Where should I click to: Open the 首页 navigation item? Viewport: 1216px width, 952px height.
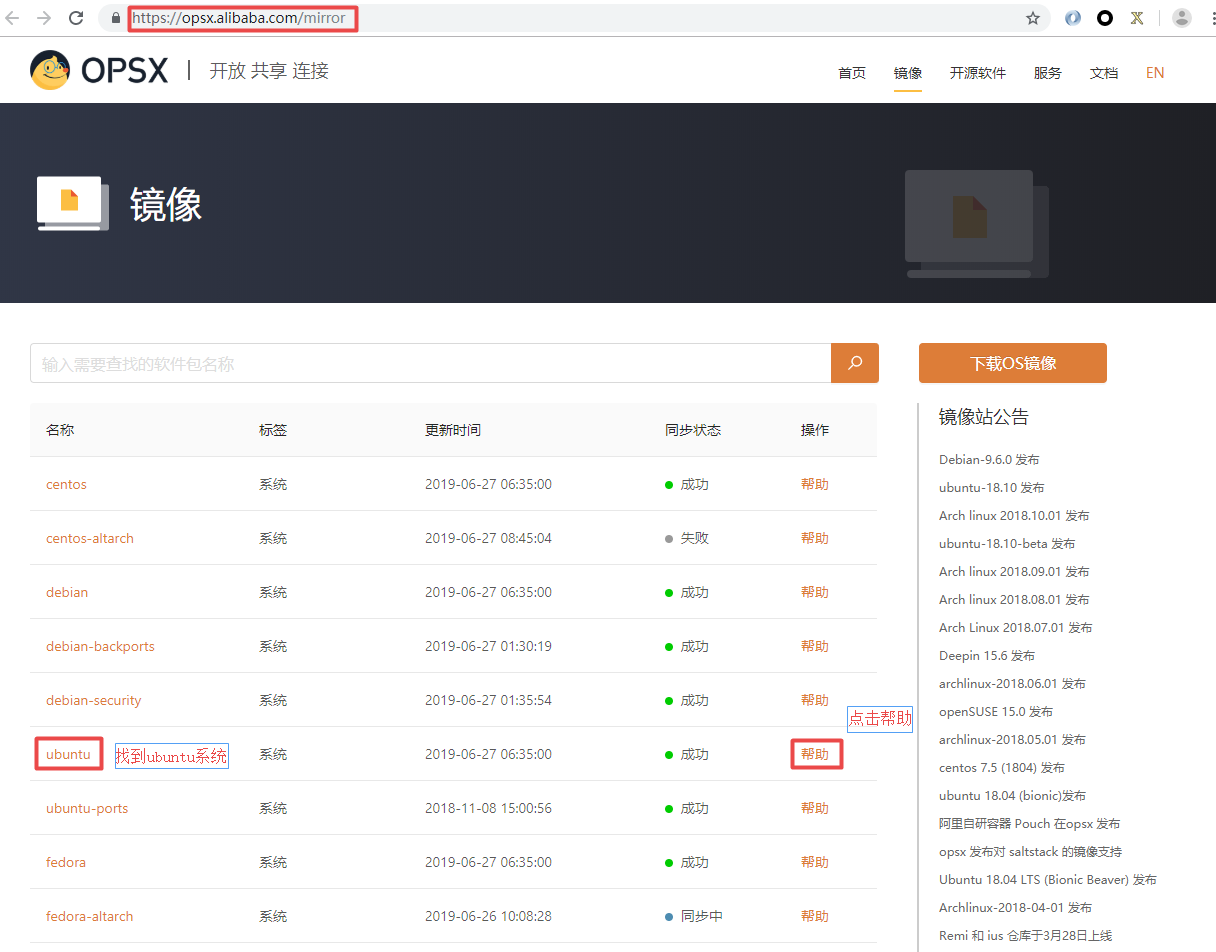click(852, 73)
